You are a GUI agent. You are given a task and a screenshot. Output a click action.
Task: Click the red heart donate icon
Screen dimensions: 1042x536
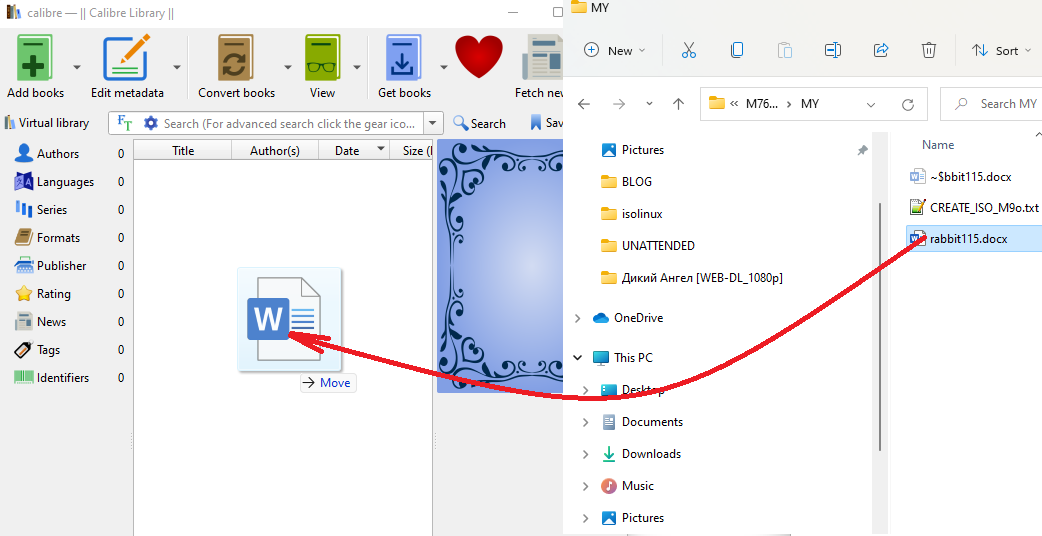pos(479,57)
